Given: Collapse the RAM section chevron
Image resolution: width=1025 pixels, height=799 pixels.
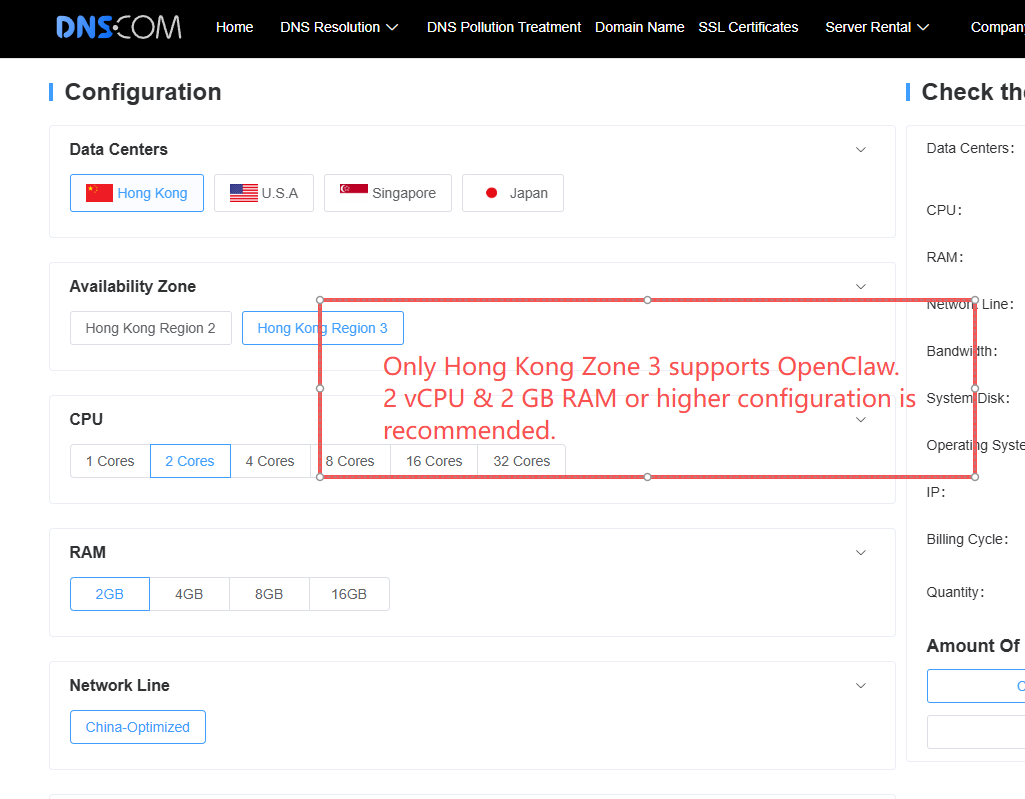Looking at the screenshot, I should pos(861,553).
